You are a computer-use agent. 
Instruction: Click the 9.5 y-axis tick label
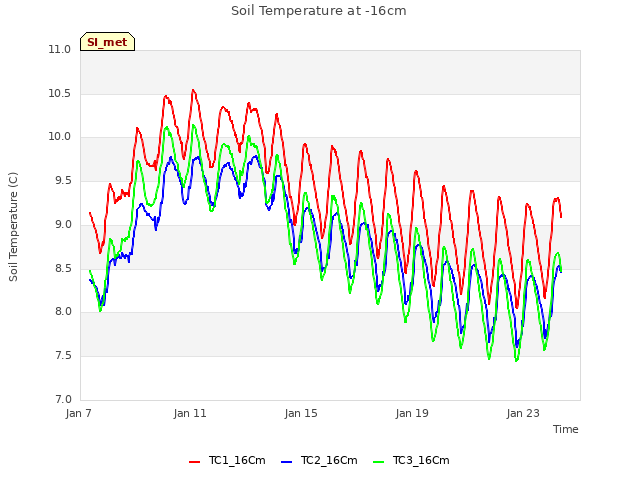tap(63, 181)
